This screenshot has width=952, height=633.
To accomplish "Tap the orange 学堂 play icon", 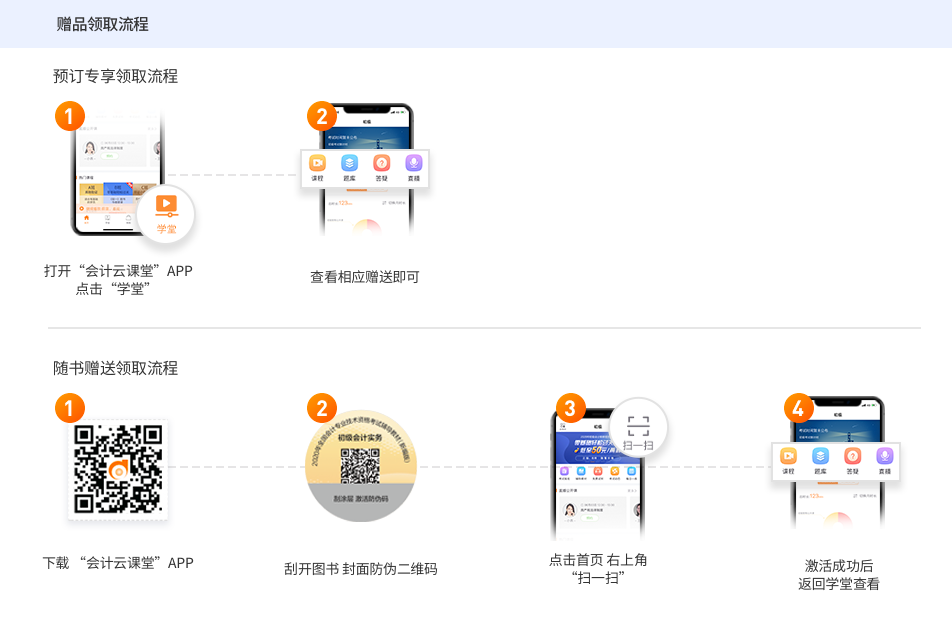I will click(166, 205).
